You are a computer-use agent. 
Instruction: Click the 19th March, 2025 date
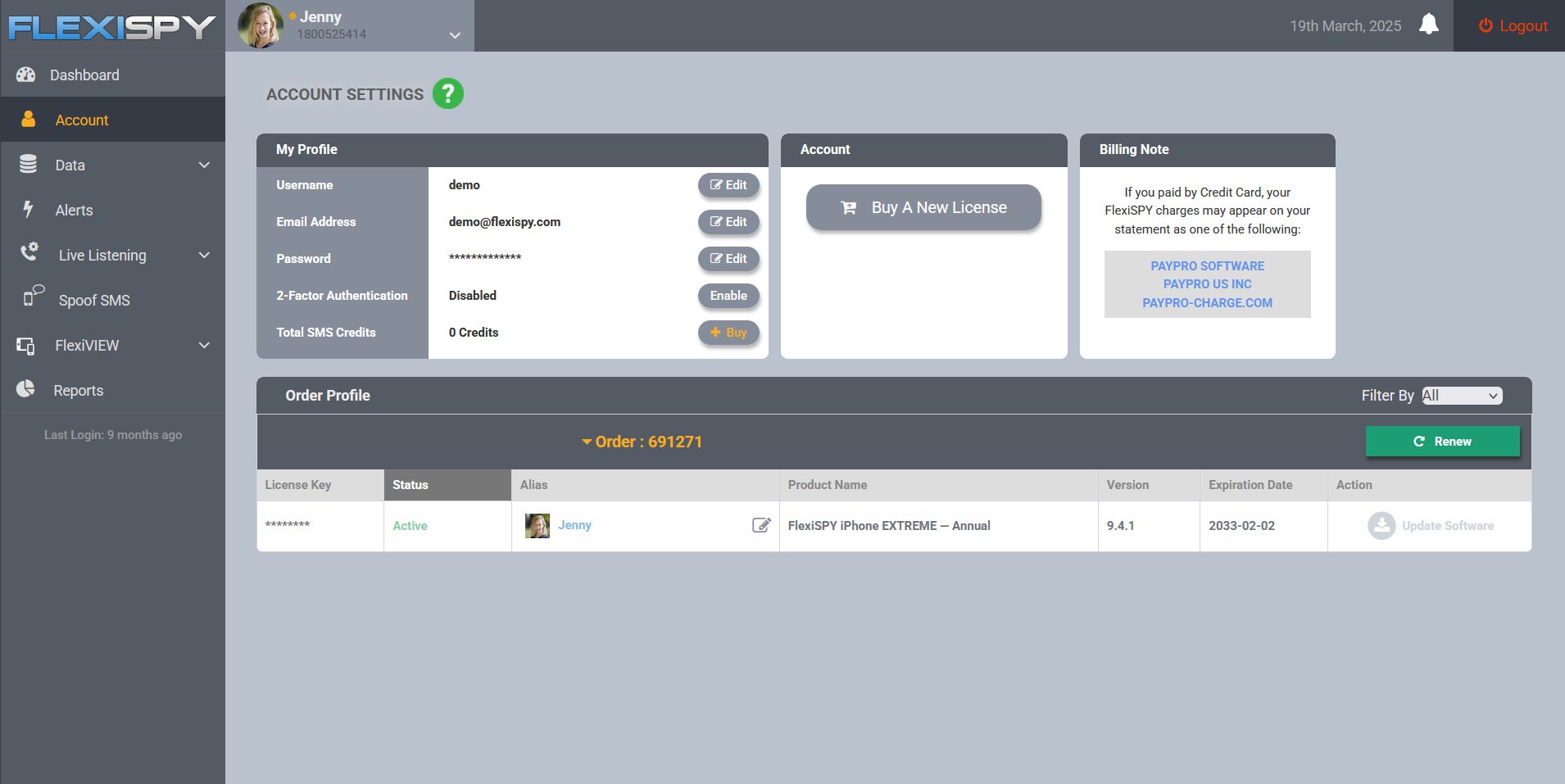pyautogui.click(x=1345, y=25)
